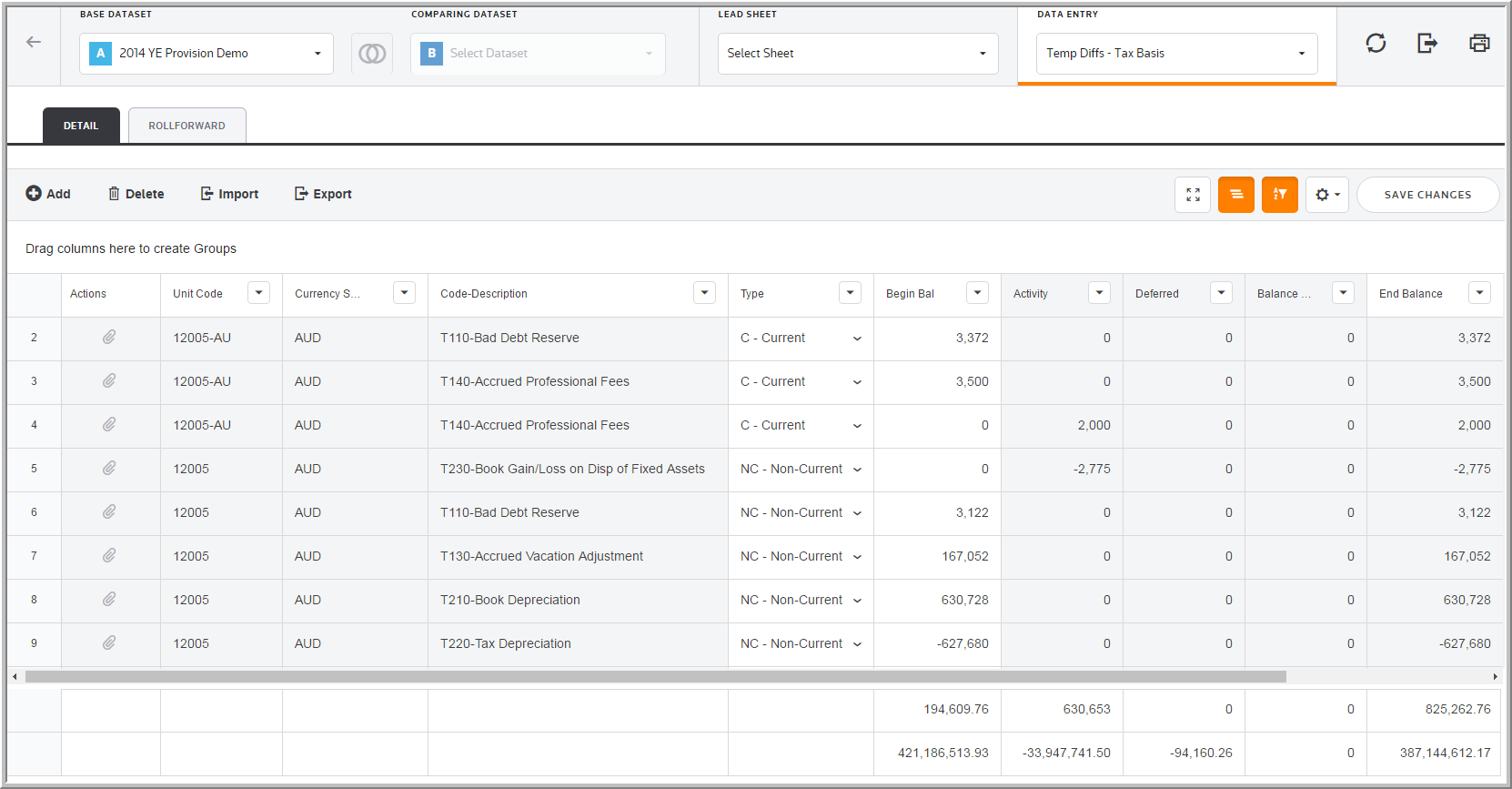
Task: Select the T130-Accrued Vacation Adjustment cell
Action: point(578,556)
